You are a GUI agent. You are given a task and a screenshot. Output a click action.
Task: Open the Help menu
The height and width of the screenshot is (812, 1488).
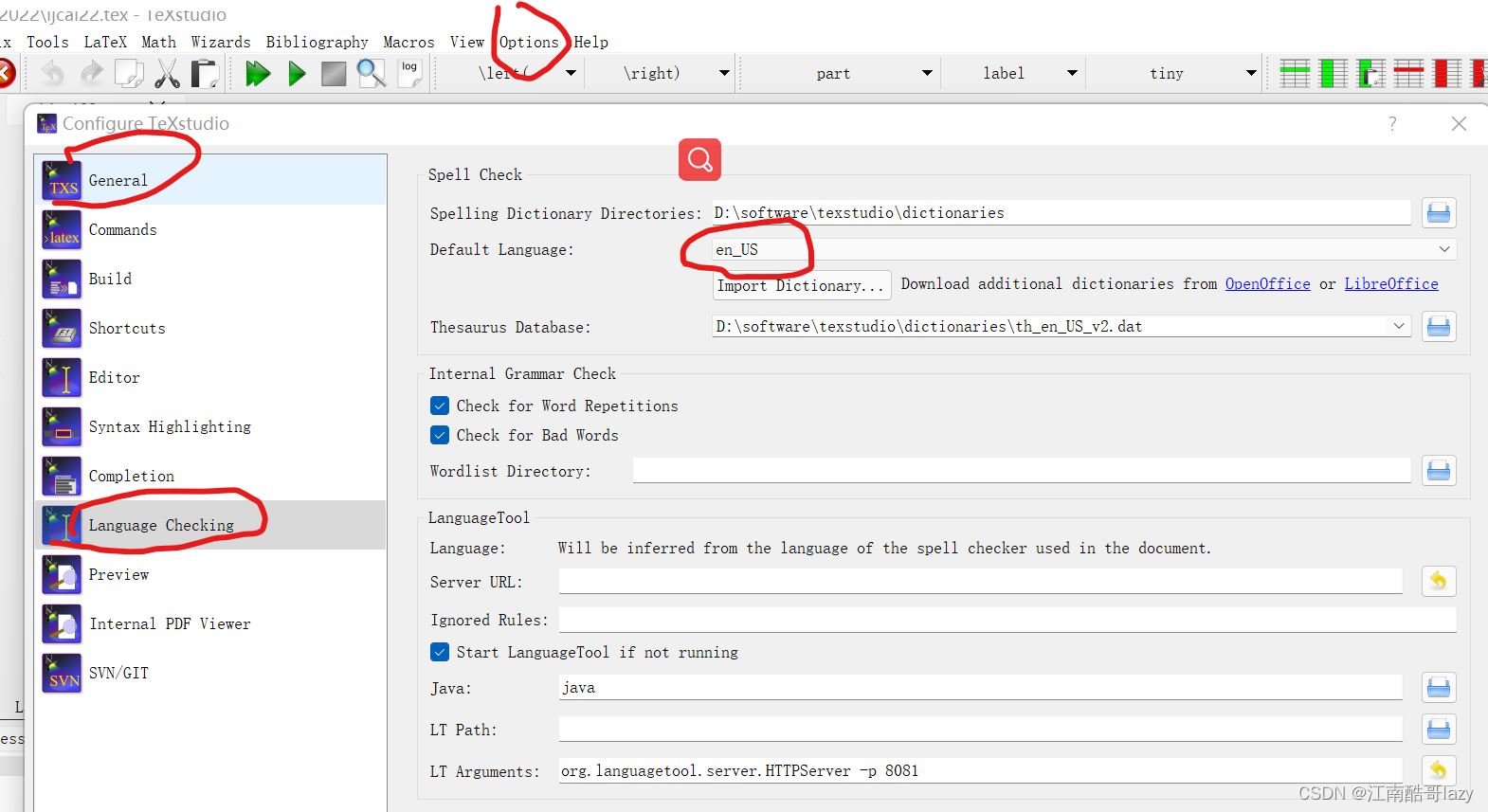[590, 42]
